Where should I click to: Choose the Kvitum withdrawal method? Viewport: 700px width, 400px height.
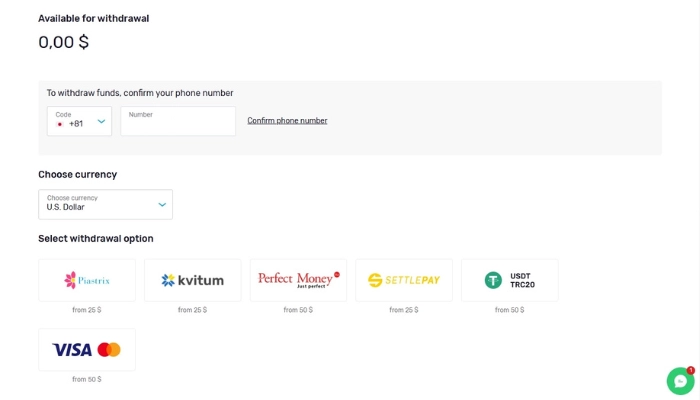click(192, 280)
